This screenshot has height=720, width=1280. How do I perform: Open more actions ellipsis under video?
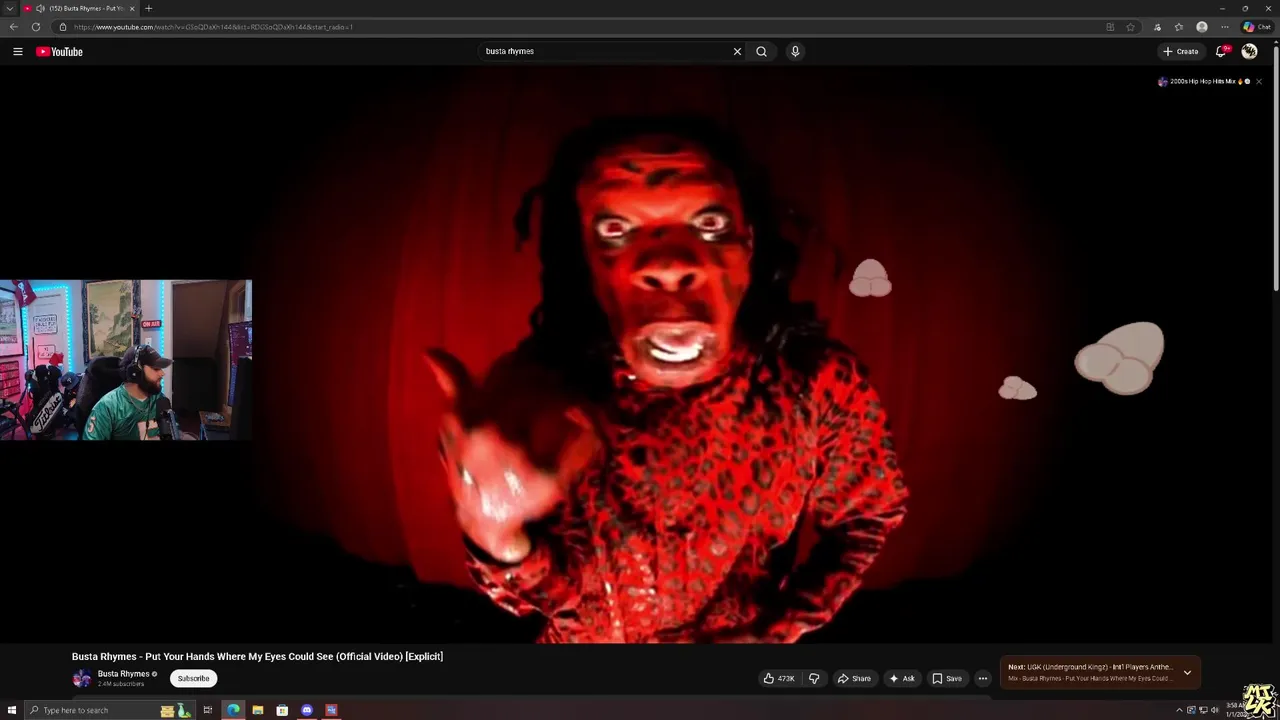(982, 678)
